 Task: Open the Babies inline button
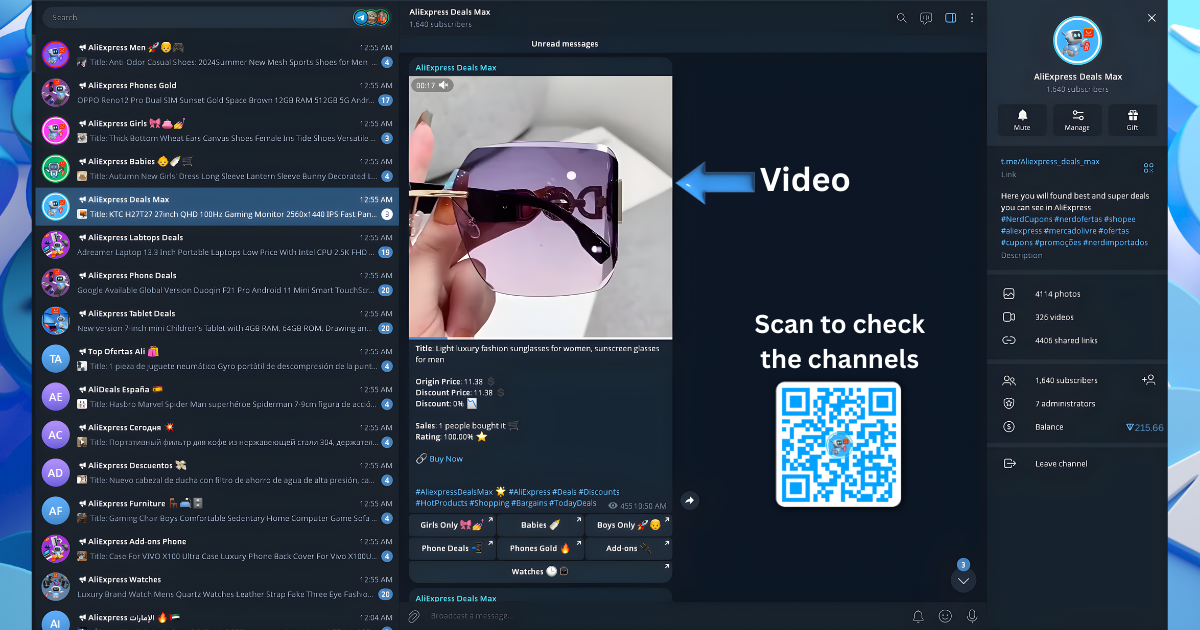click(540, 525)
